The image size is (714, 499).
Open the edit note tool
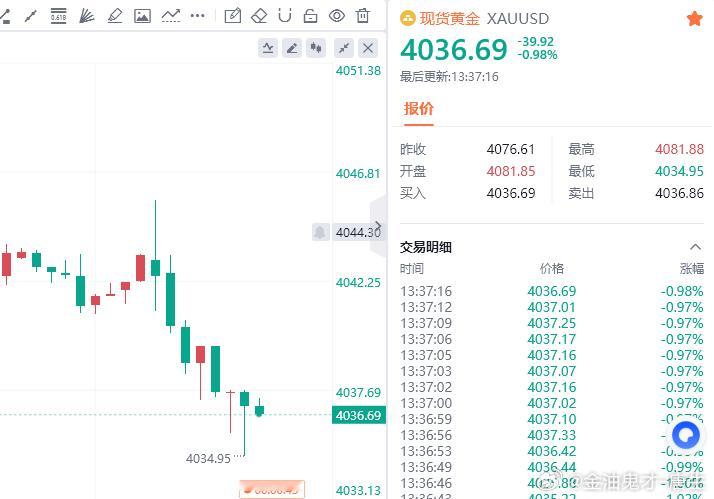click(233, 16)
